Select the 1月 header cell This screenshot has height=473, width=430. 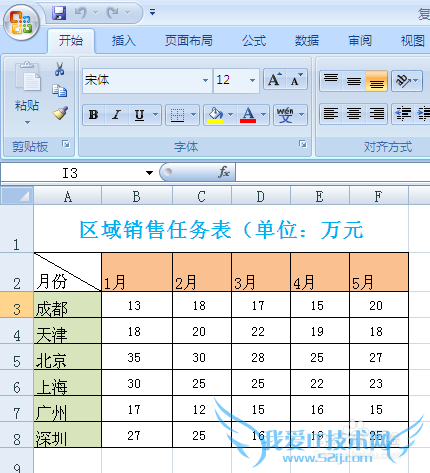click(137, 272)
